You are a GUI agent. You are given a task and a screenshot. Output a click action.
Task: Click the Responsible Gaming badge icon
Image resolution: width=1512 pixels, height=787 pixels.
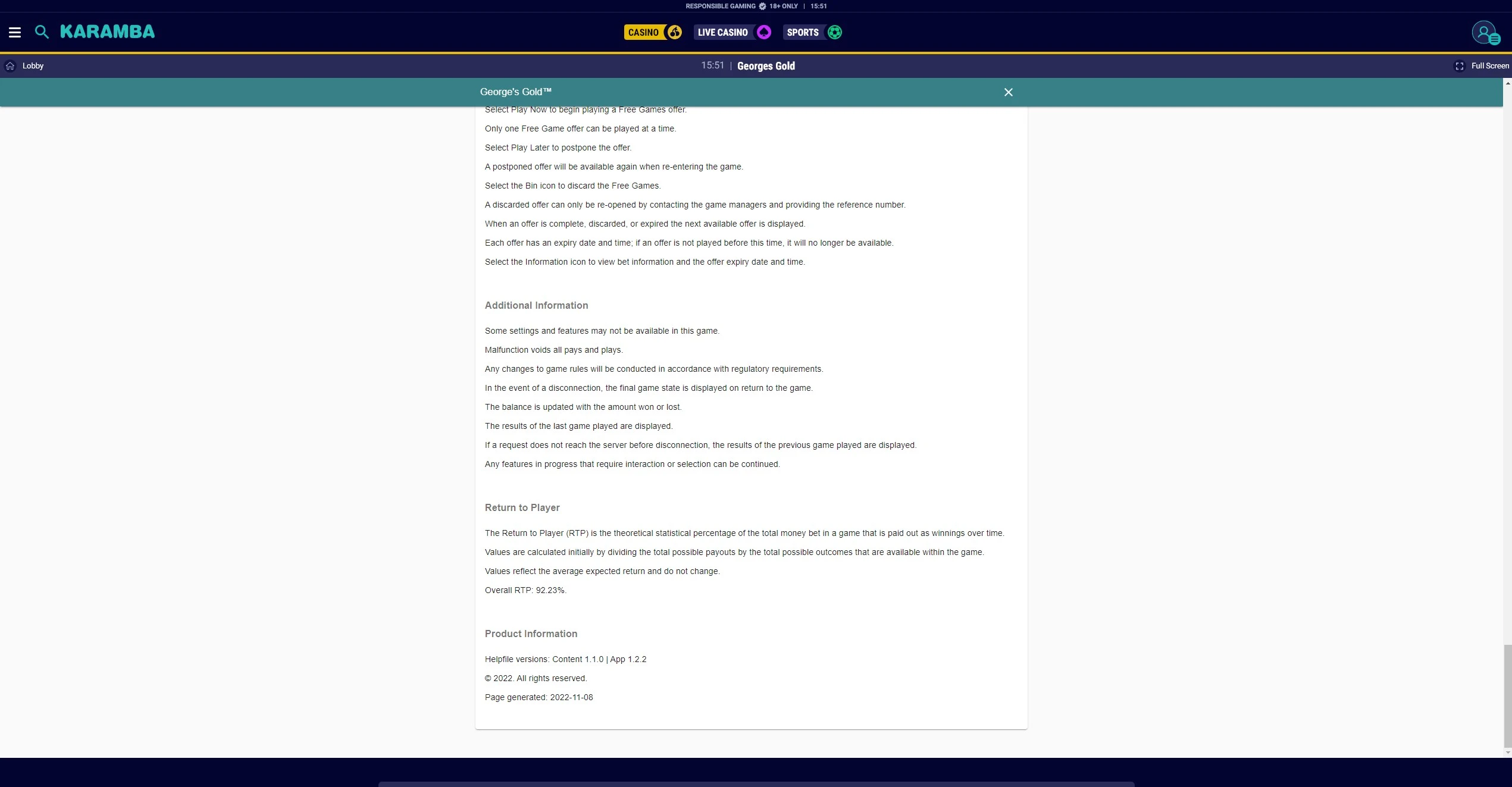click(762, 6)
